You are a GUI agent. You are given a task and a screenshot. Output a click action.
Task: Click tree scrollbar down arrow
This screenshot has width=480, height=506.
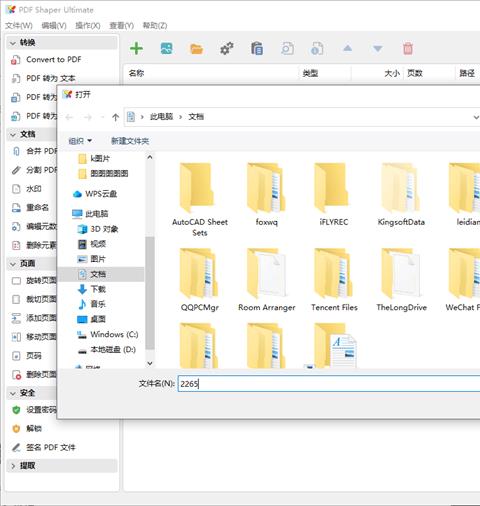(150, 363)
